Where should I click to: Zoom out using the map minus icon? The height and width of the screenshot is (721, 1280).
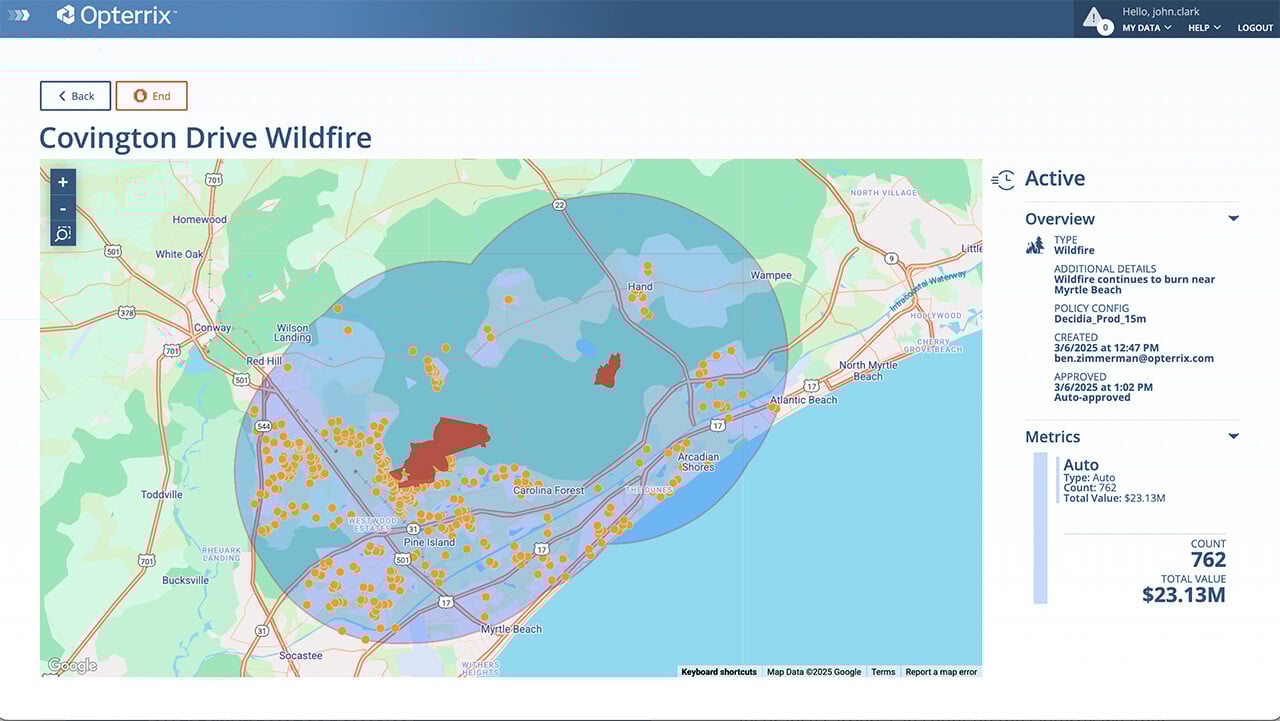tap(62, 207)
